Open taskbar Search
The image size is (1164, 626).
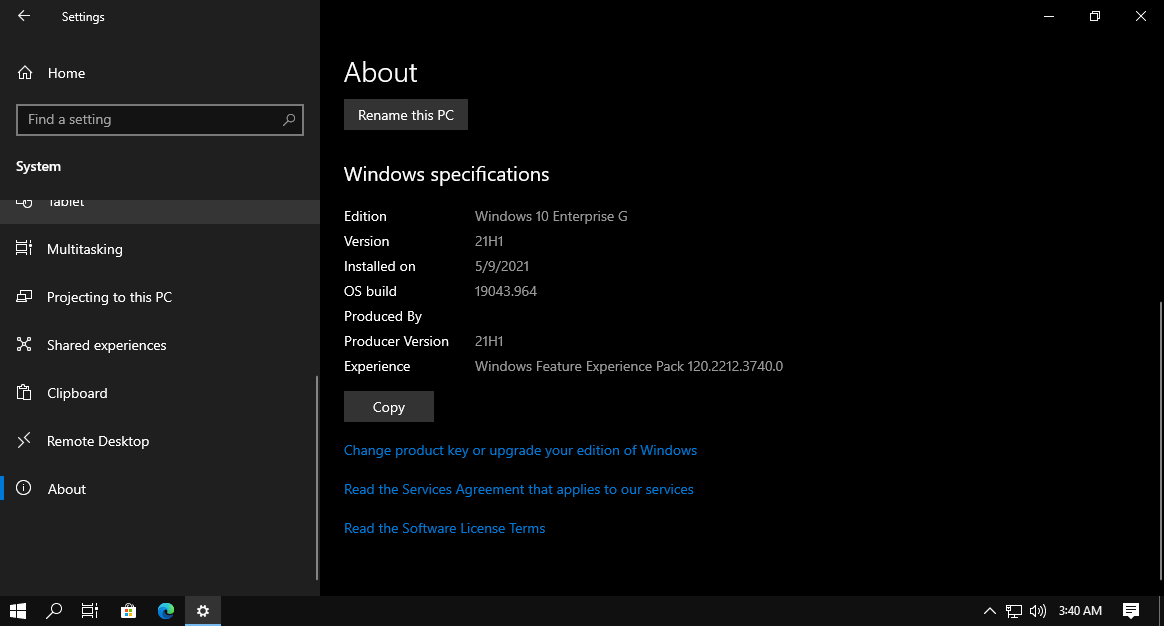pyautogui.click(x=53, y=610)
